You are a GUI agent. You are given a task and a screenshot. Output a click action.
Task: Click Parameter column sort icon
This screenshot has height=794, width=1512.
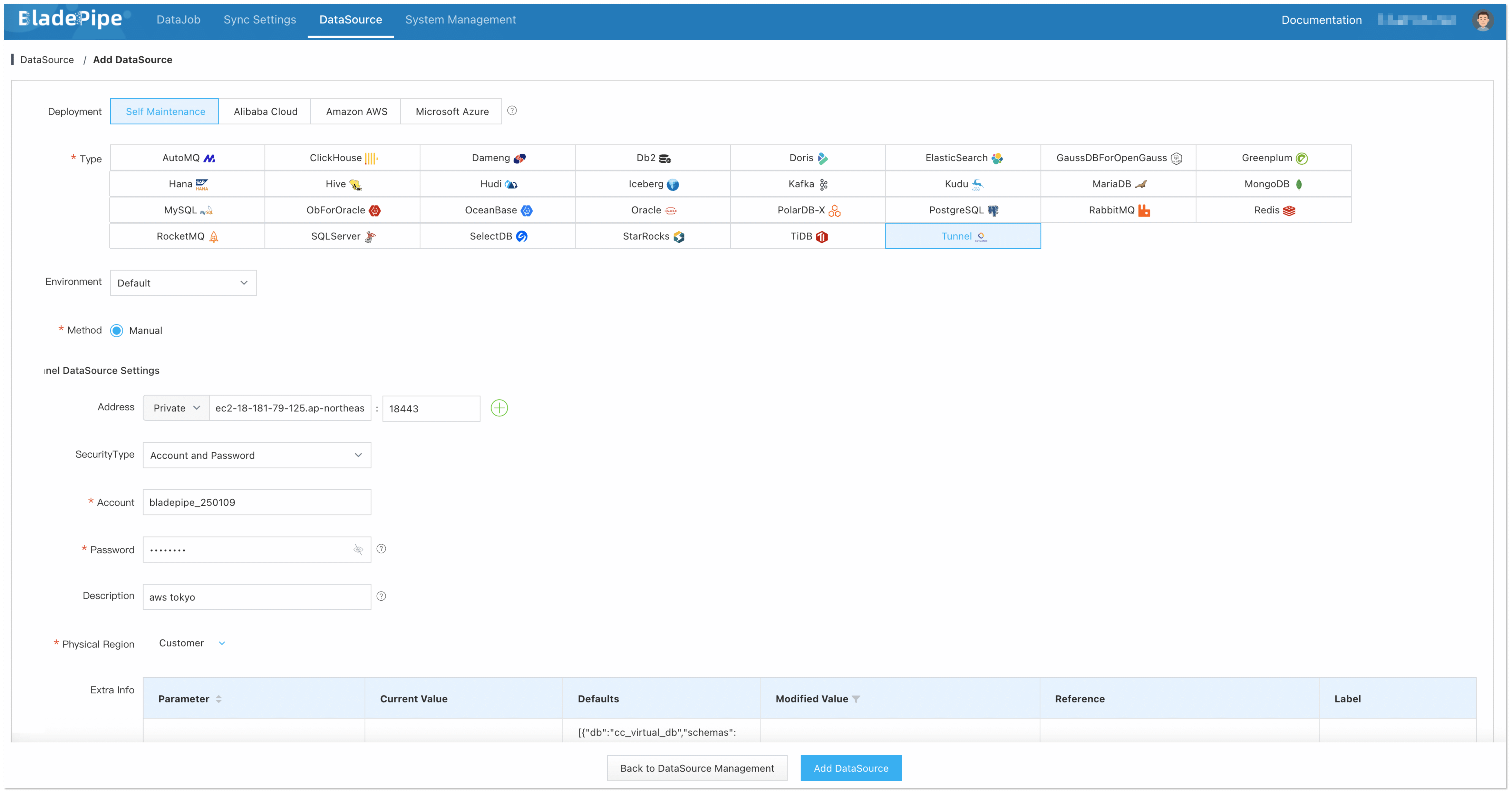point(218,699)
